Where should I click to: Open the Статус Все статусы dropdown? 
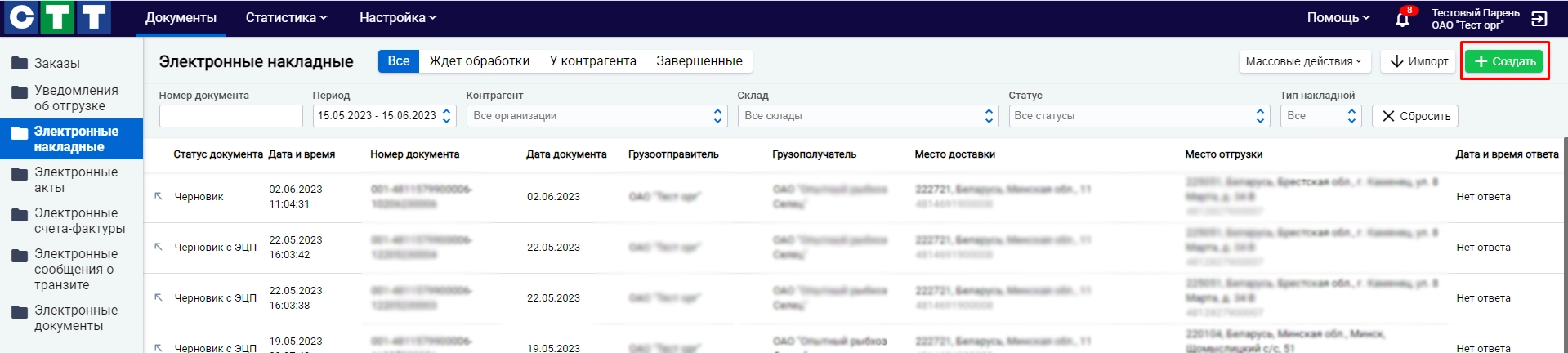point(1139,116)
